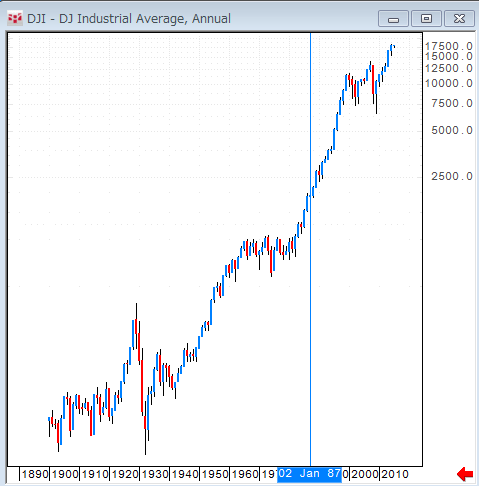Screen dimensions: 479x486
Task: Minimize the DJI chart window
Action: click(393, 18)
